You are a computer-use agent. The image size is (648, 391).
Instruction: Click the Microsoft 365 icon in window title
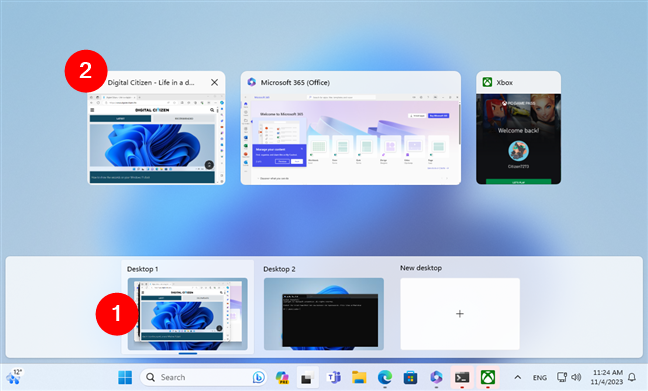[252, 82]
